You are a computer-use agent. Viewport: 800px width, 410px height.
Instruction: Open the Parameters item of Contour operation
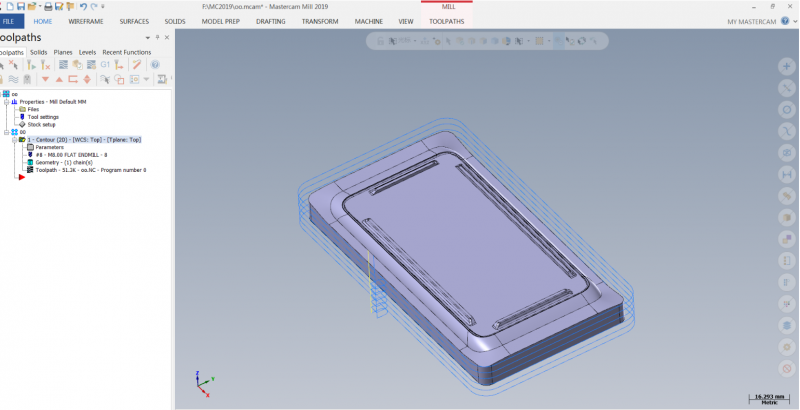tap(49, 147)
